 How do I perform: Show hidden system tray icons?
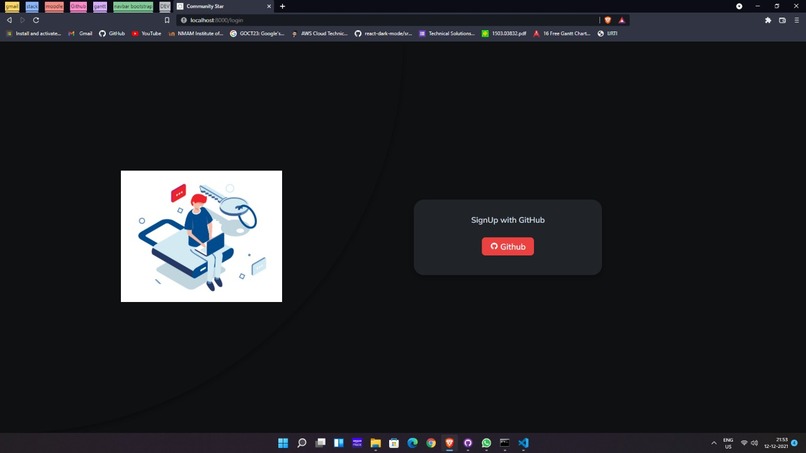(714, 443)
